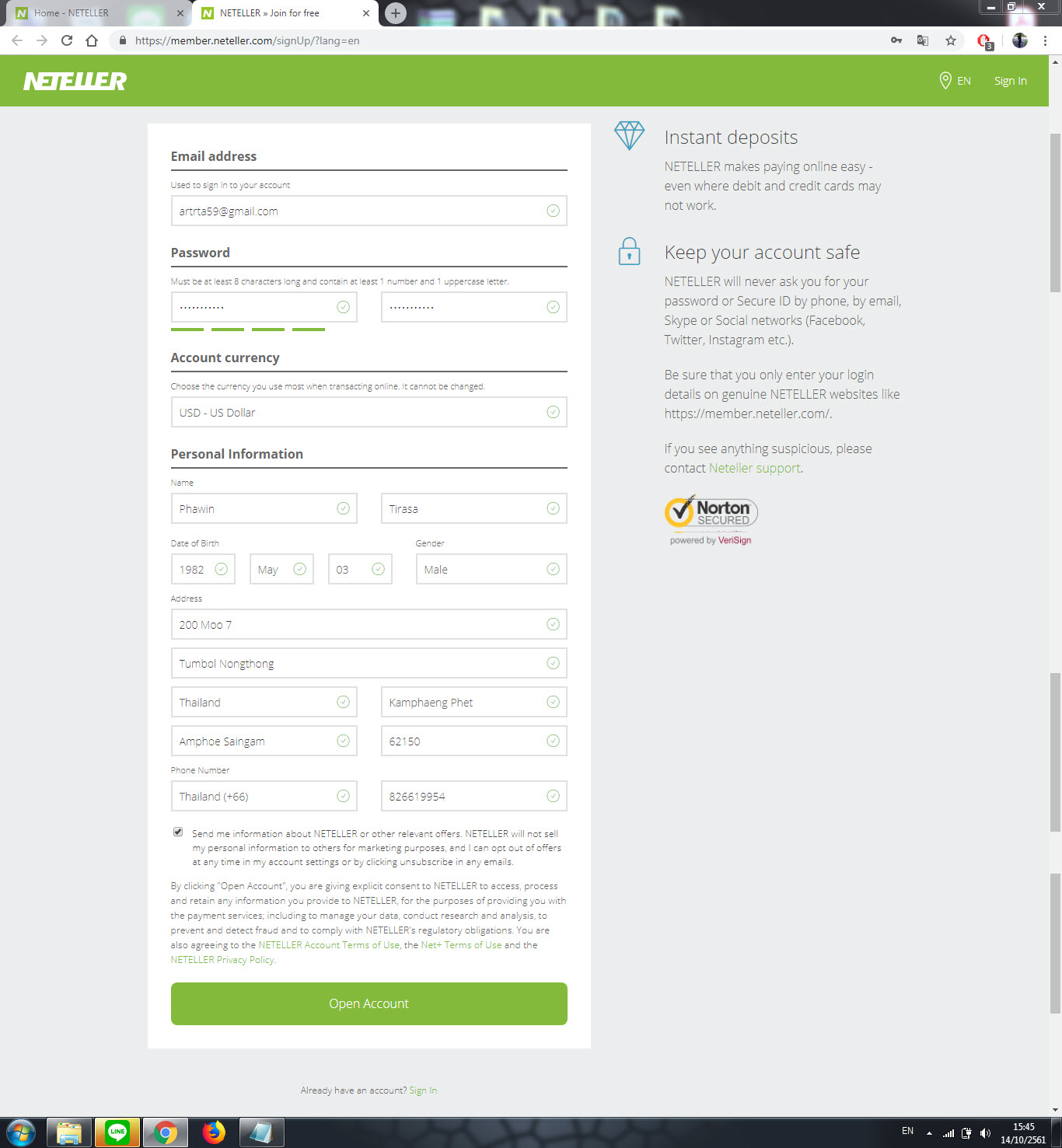Click phone number field 826619954
Viewport: 1062px width, 1148px height.
(473, 796)
